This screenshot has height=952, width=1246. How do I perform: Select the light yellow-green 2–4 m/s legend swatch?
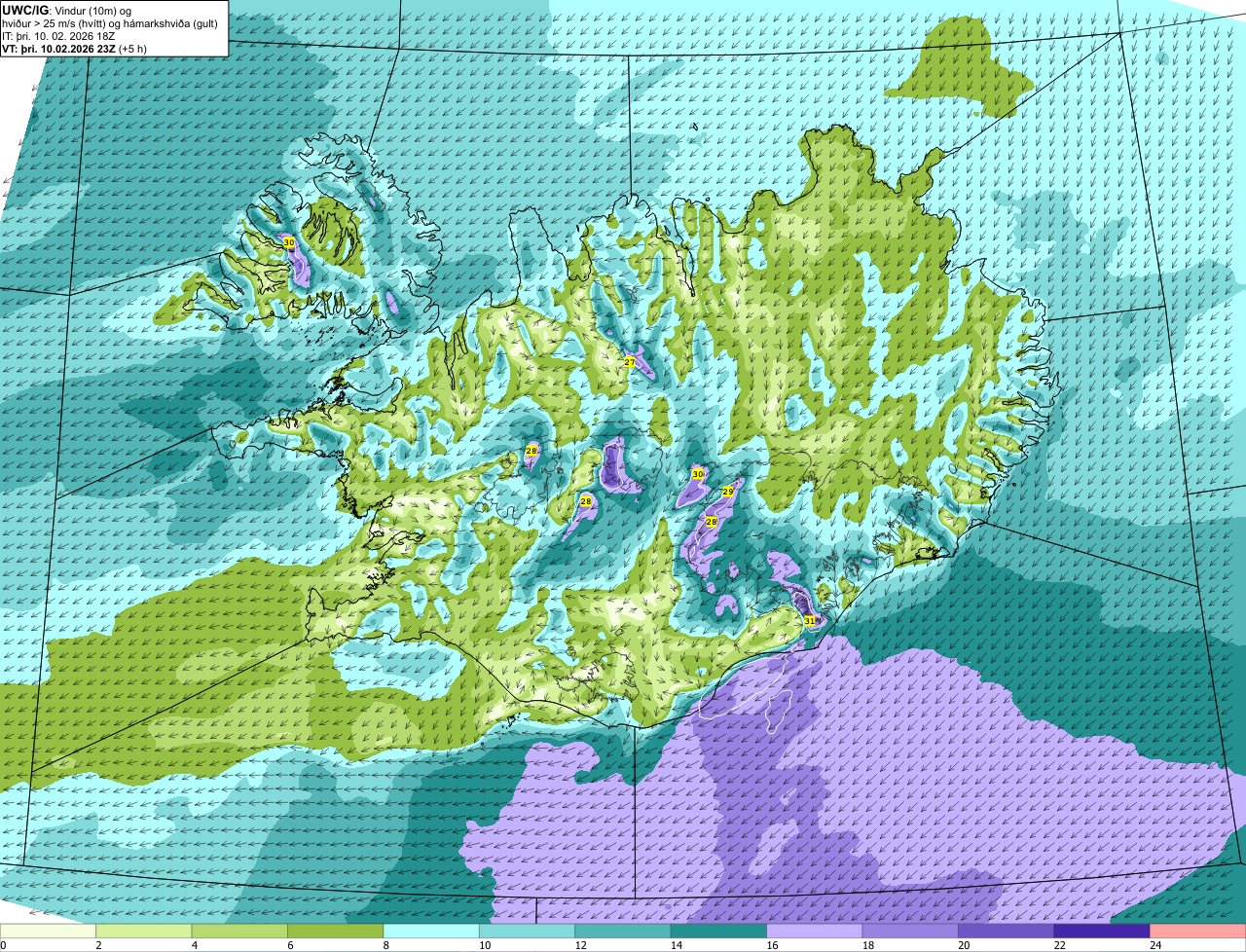[145, 932]
